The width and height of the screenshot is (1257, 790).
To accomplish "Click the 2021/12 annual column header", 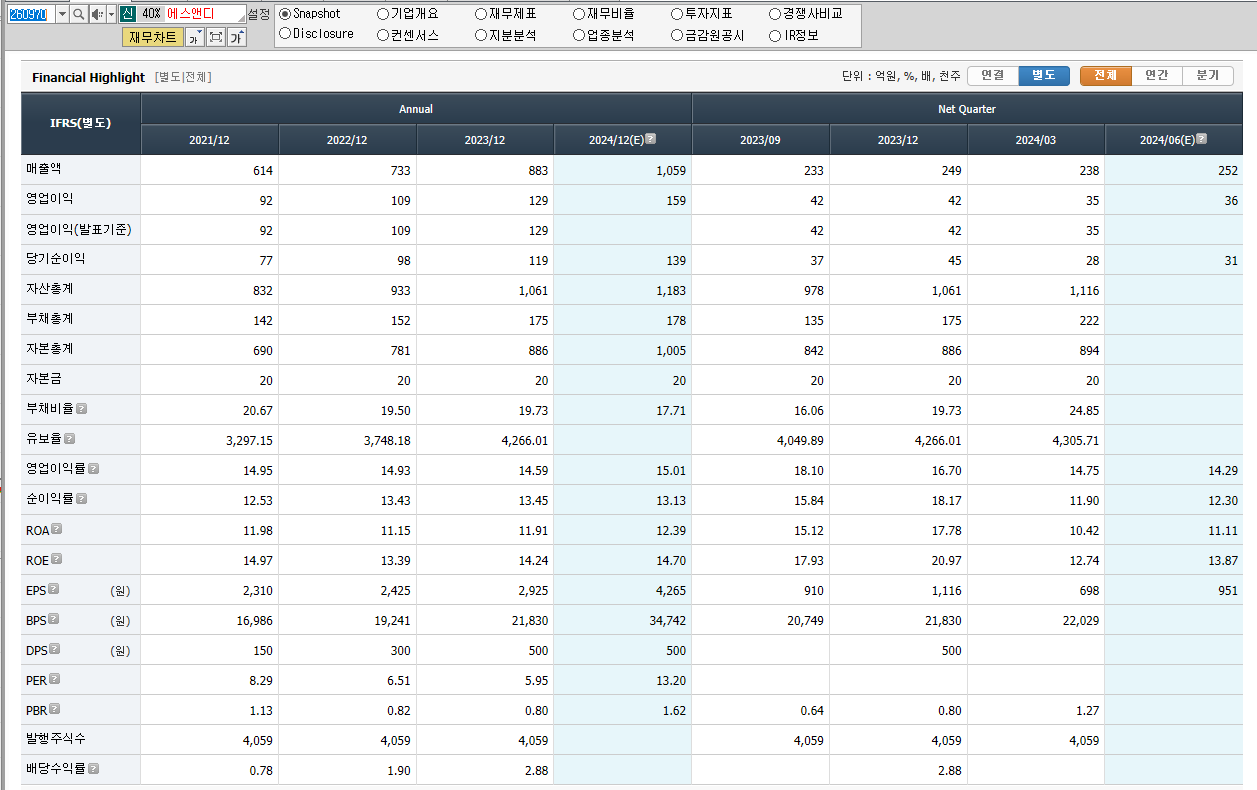I will tap(210, 140).
